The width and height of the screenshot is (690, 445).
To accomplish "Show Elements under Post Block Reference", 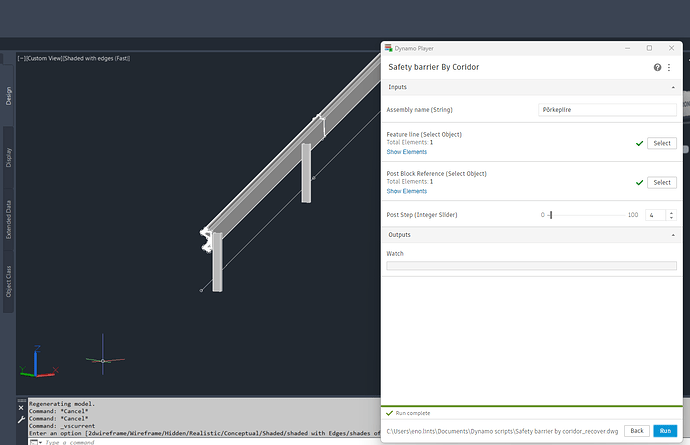I will tap(407, 191).
